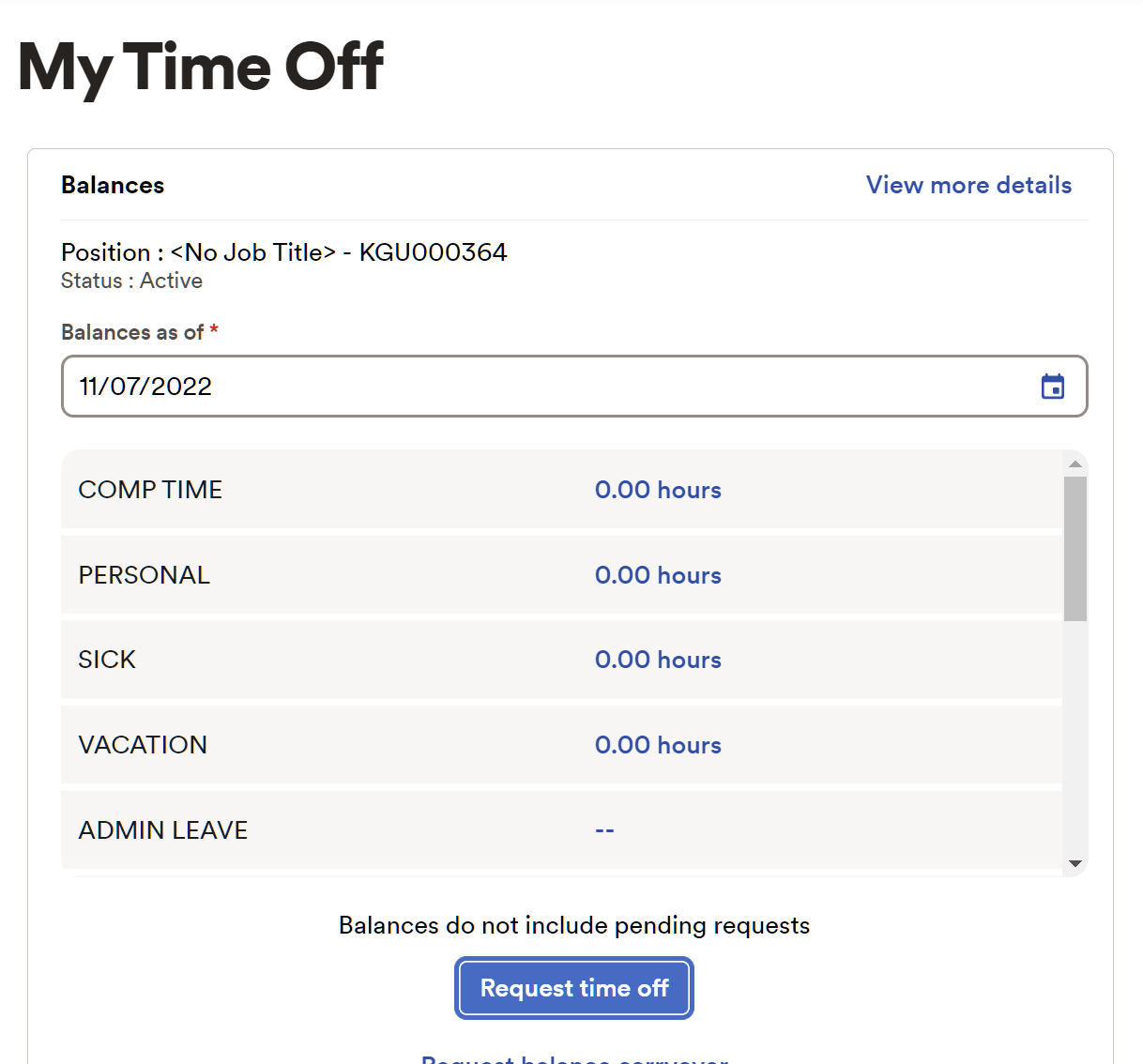Click the PERSONAL 0.00 hours value
The width and height of the screenshot is (1143, 1064).
658,575
